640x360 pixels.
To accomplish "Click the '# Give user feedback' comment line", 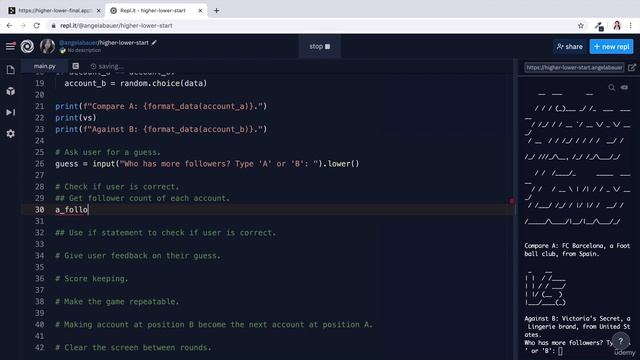I will [138, 256].
